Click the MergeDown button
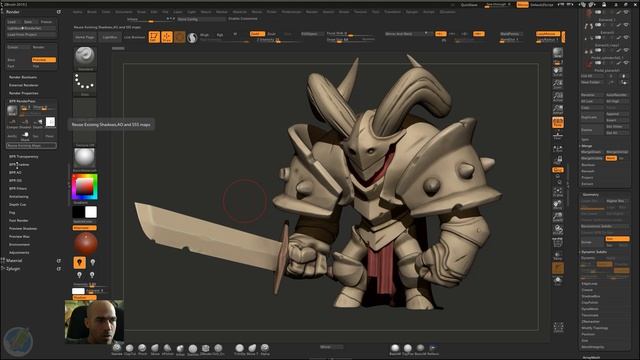The height and width of the screenshot is (360, 640). point(591,152)
